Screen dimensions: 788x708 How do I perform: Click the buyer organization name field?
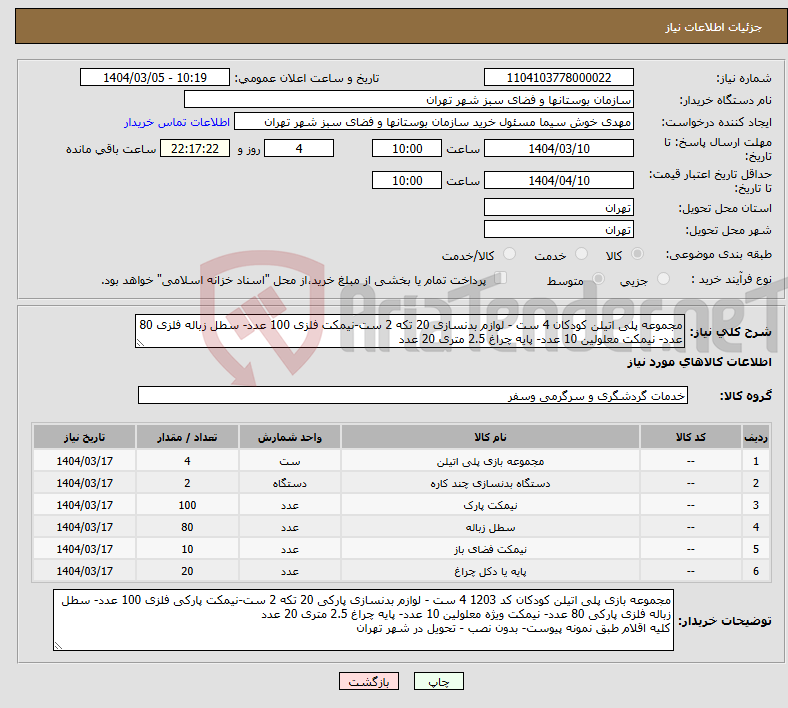point(409,99)
